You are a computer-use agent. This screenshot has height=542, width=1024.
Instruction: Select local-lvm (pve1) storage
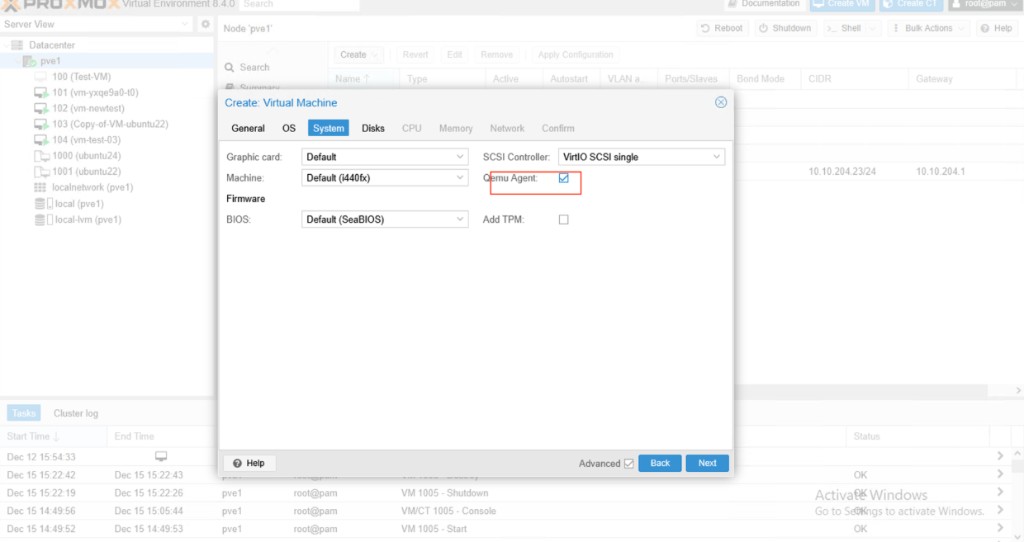pos(88,219)
